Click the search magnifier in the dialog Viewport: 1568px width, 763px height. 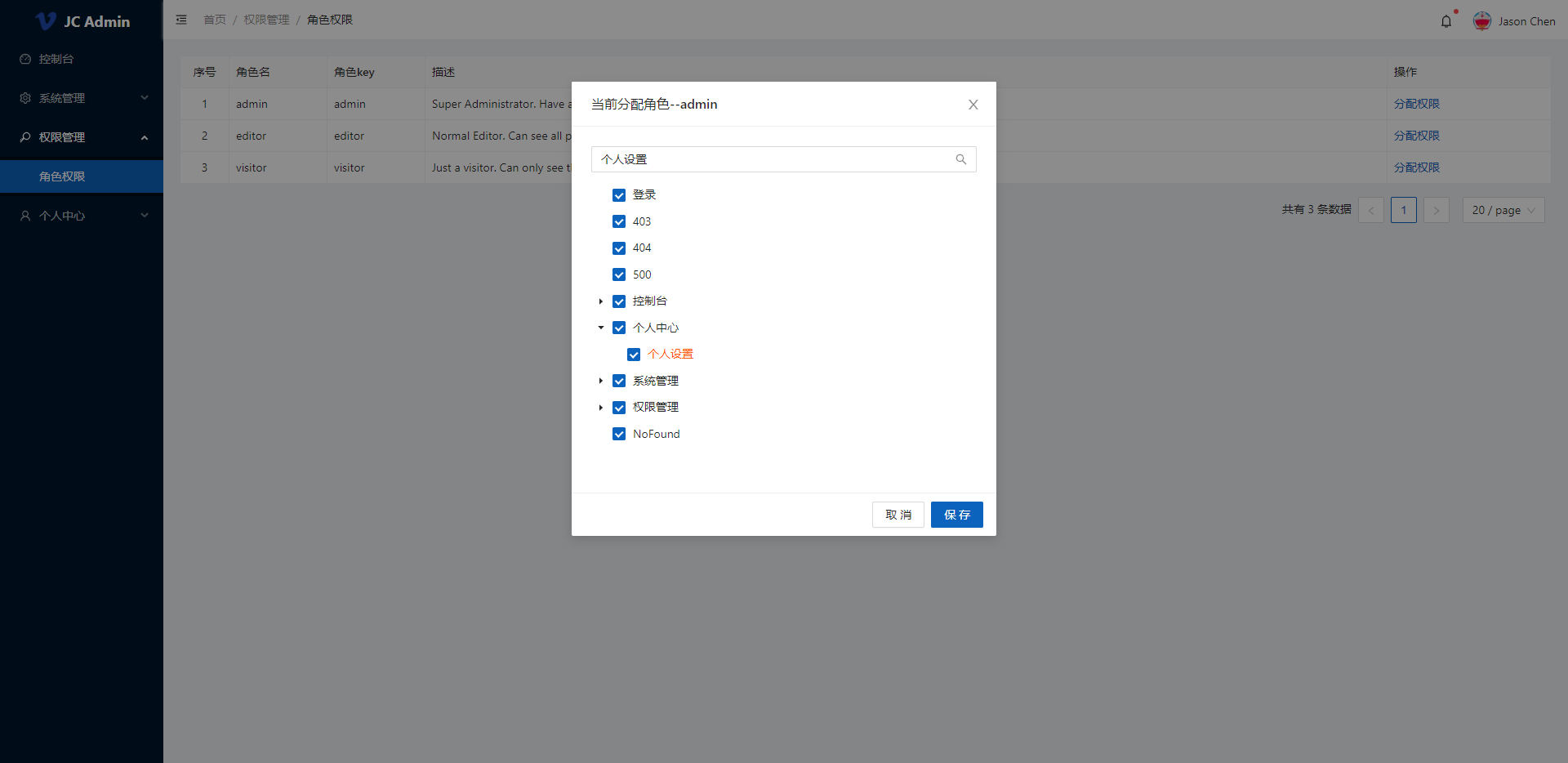pyautogui.click(x=961, y=159)
